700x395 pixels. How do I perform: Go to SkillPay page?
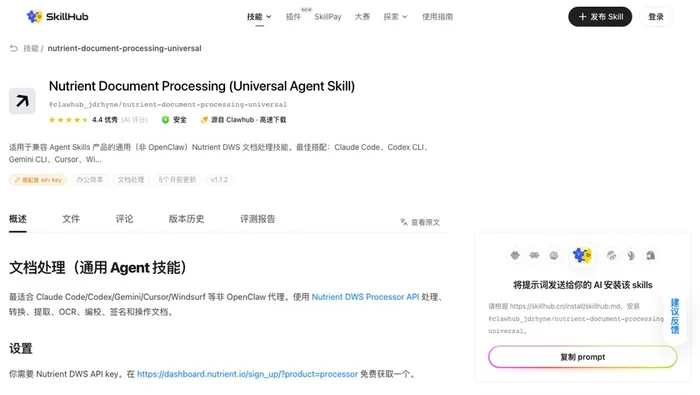(x=328, y=17)
